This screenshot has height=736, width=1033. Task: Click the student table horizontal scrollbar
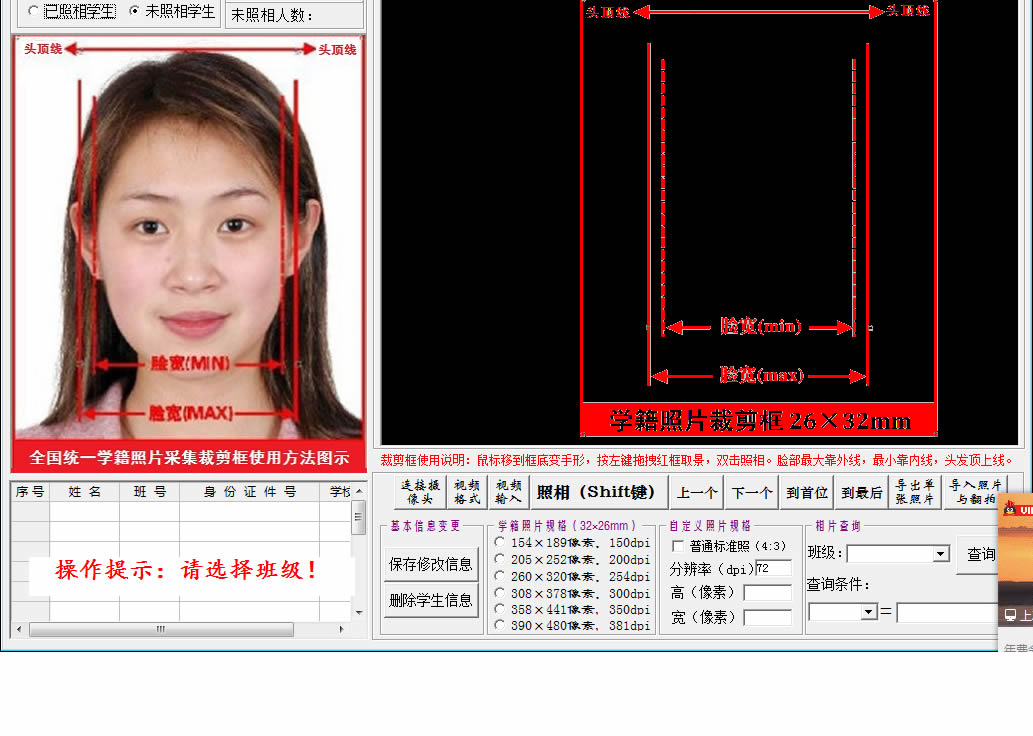(x=160, y=630)
